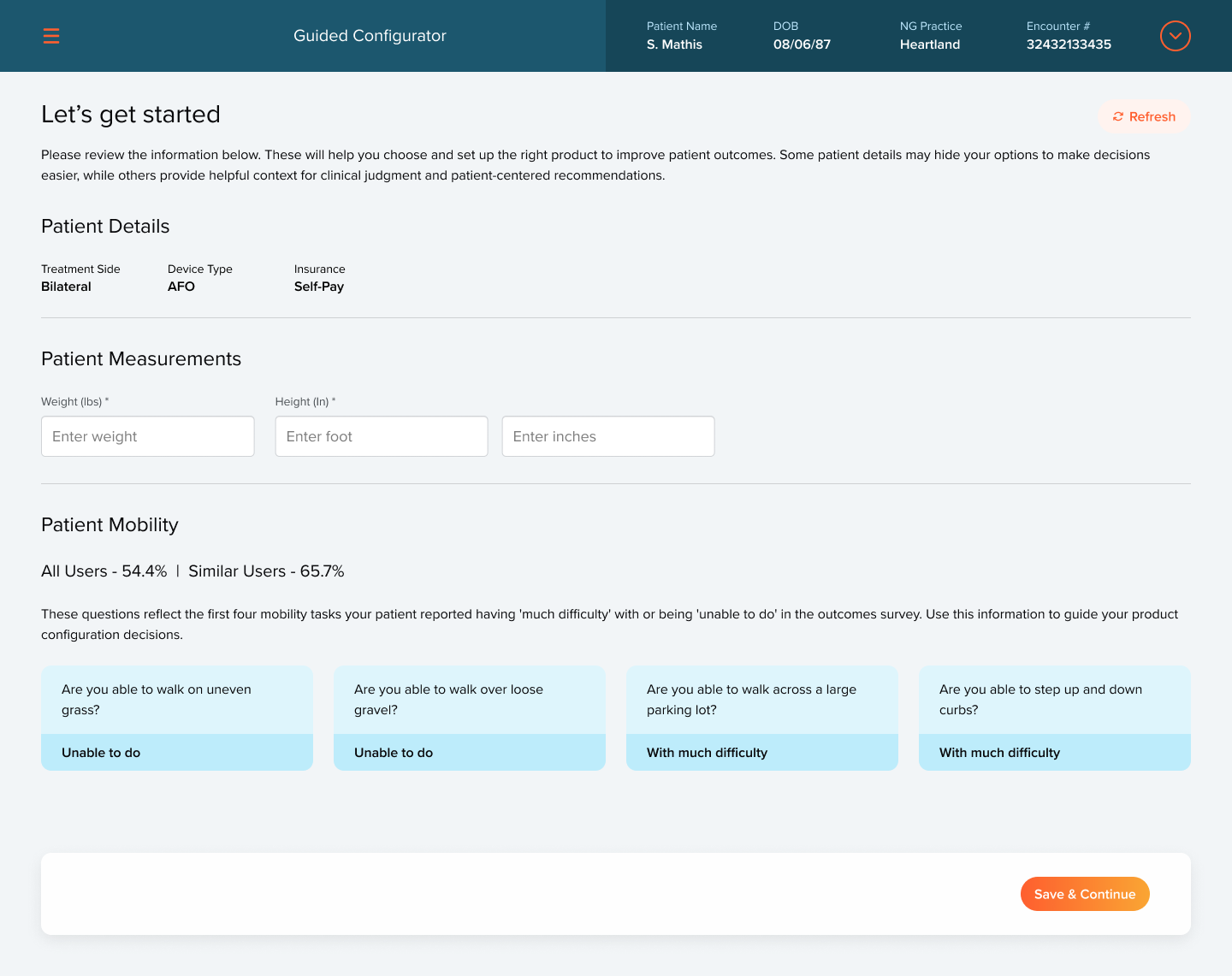Screen dimensions: 1232x976
Task: Click DOB value 08/06/87
Action: pos(802,44)
